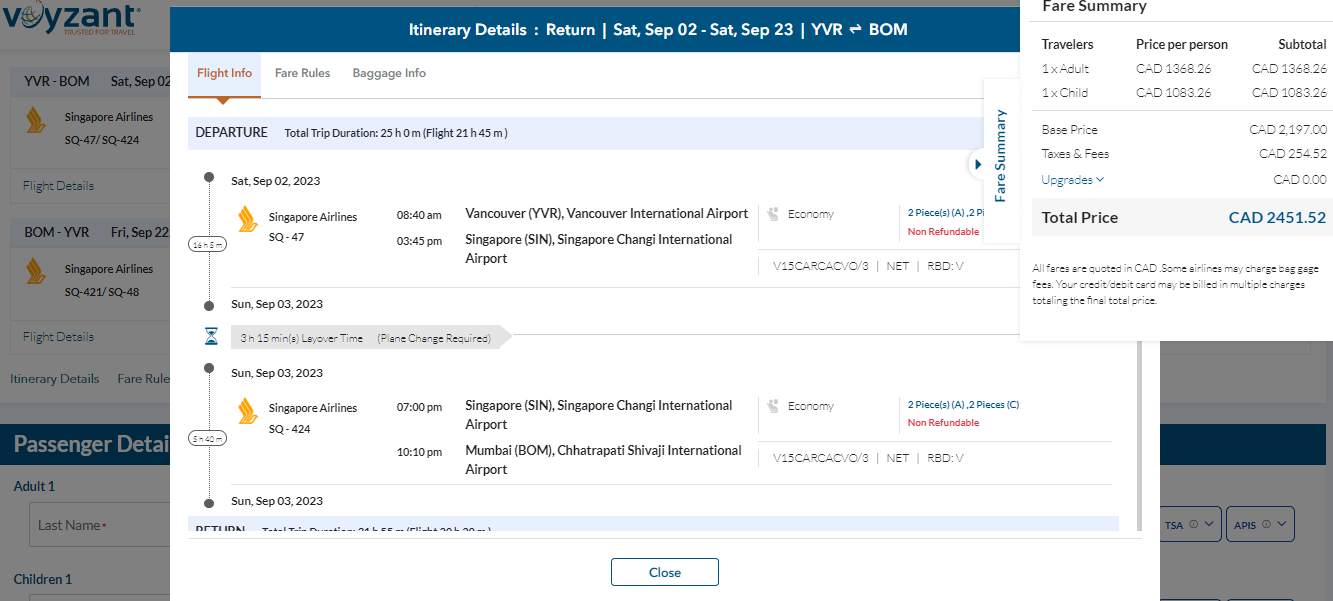The width and height of the screenshot is (1333, 601).
Task: Open the TSA dropdown
Action: click(x=1193, y=524)
